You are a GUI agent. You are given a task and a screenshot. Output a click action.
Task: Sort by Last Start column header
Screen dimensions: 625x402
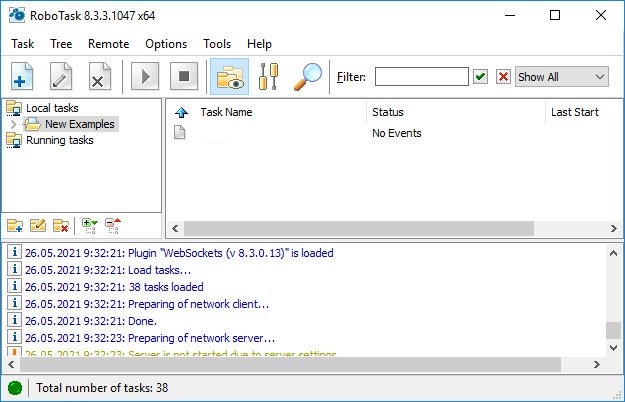pos(574,112)
